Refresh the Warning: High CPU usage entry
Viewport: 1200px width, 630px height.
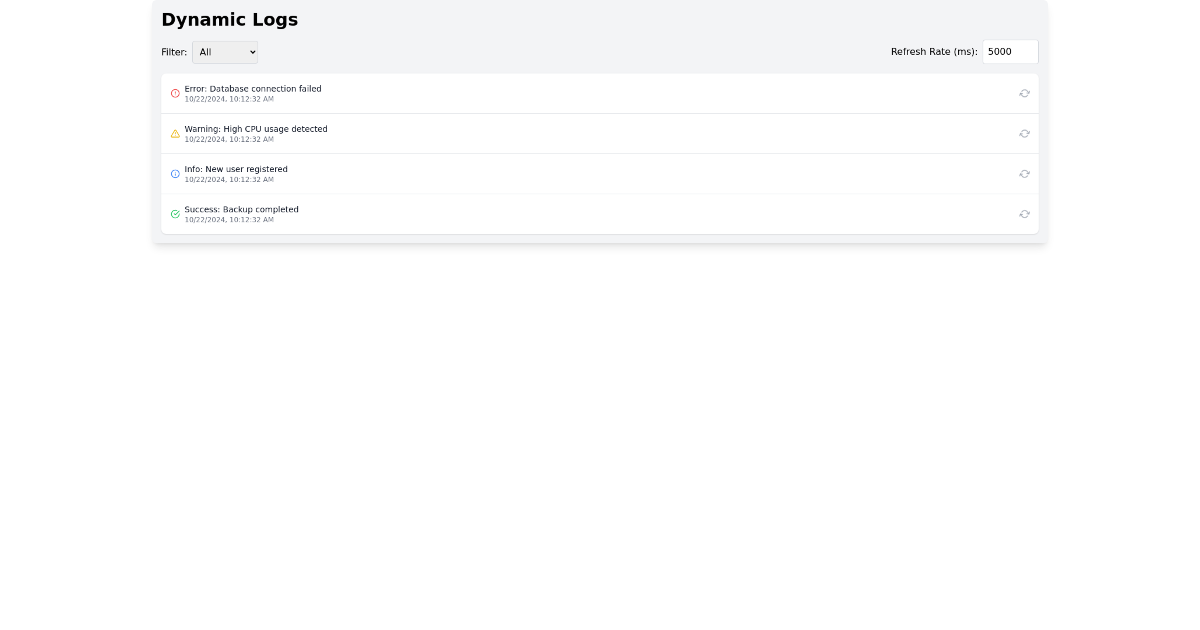[x=1024, y=133]
